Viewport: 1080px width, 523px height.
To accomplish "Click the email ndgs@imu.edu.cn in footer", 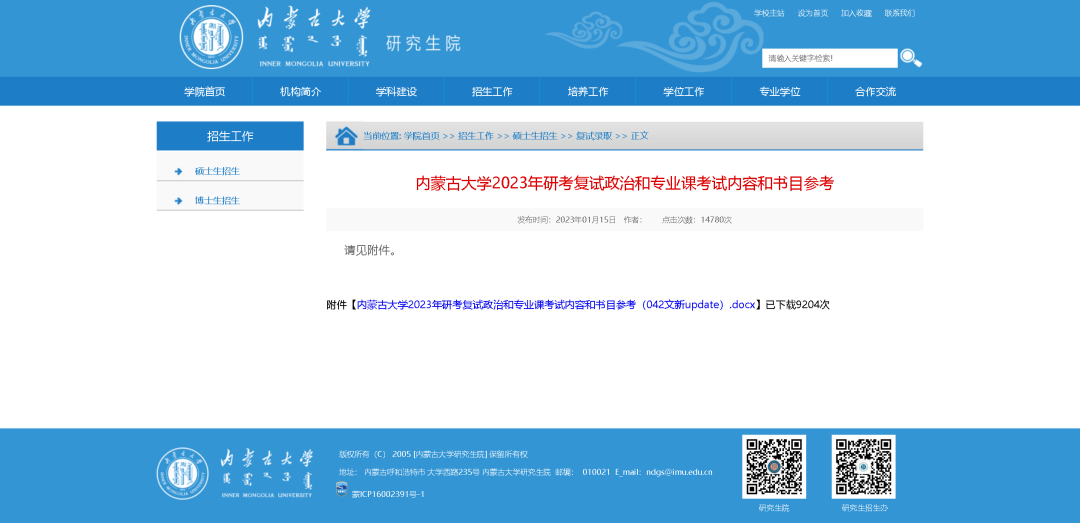I will tap(678, 472).
